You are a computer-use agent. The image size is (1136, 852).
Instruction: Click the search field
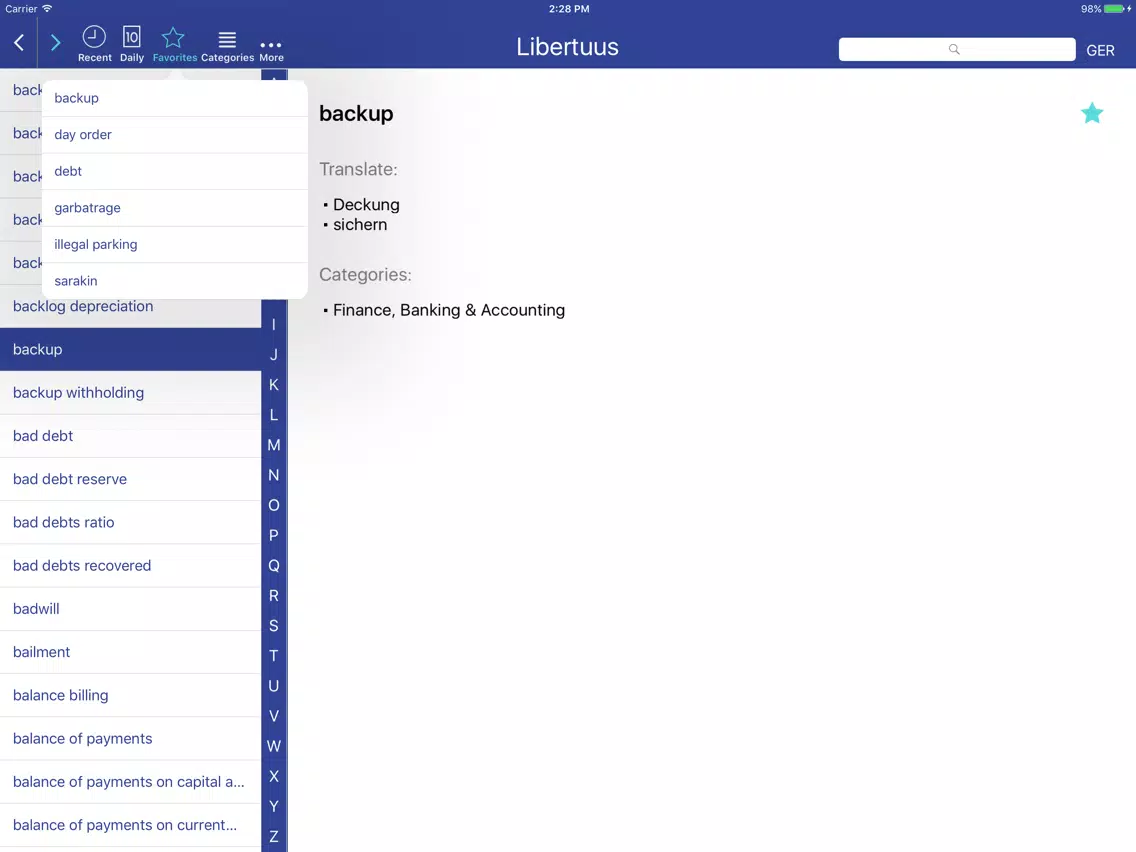956,49
